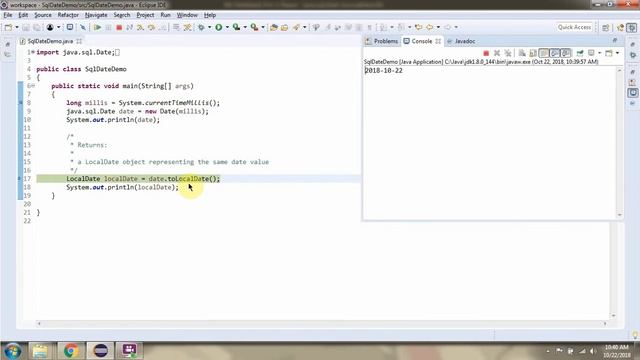This screenshot has height=360, width=640.
Task: Switch to the Debug perspective icon
Action: pyautogui.click(x=632, y=27)
